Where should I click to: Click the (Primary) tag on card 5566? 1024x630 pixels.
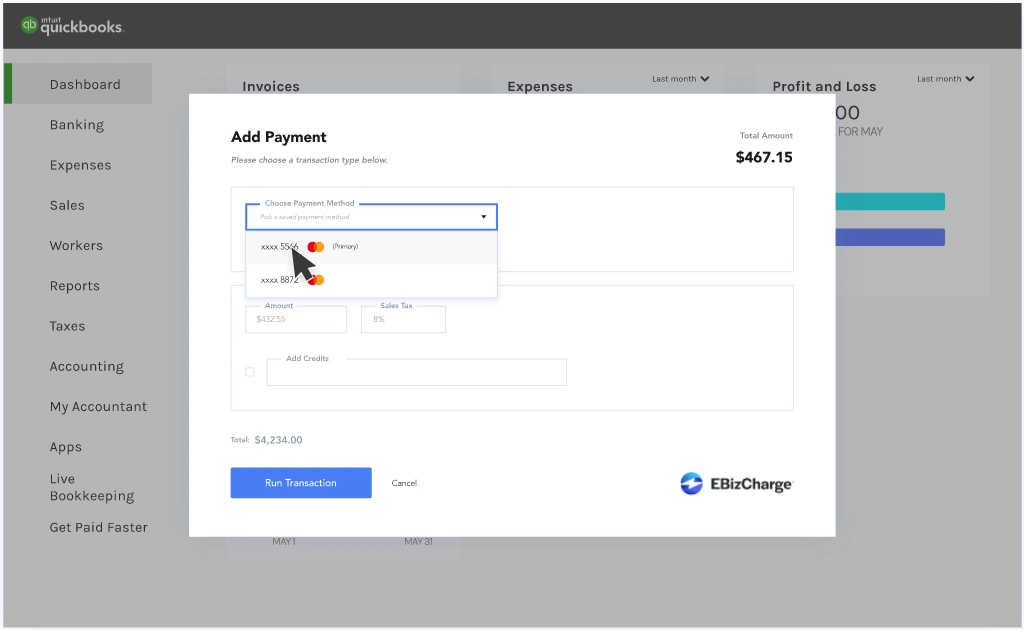click(345, 247)
